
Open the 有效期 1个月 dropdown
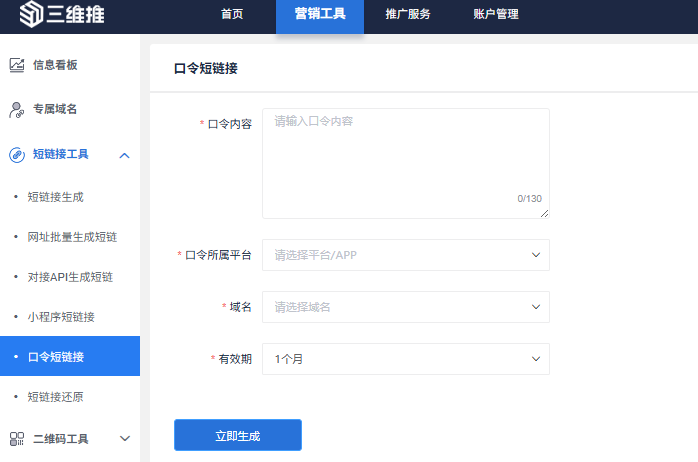pyautogui.click(x=406, y=359)
